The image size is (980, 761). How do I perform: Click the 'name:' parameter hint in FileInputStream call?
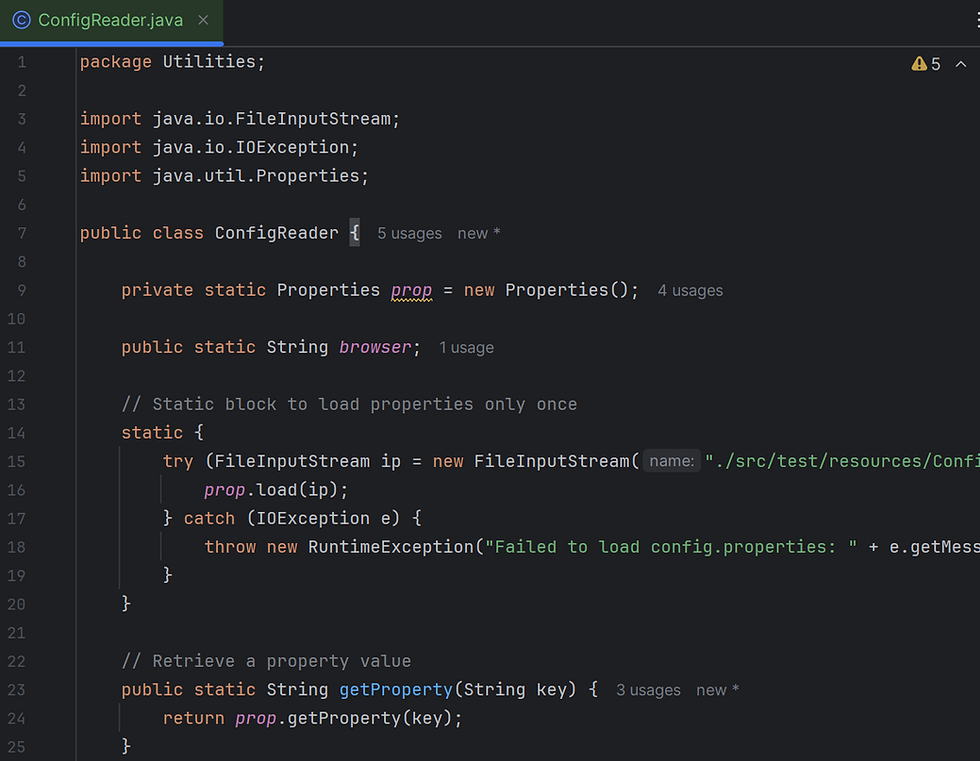click(x=671, y=461)
